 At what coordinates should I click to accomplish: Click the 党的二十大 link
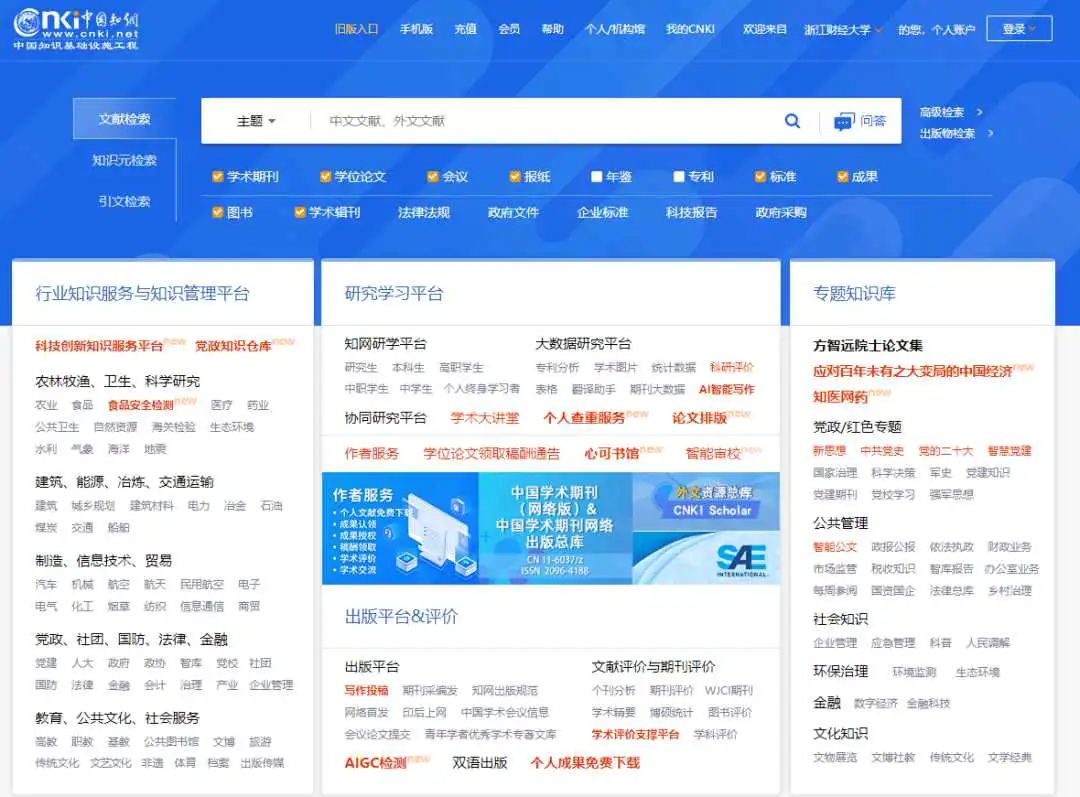pyautogui.click(x=946, y=451)
